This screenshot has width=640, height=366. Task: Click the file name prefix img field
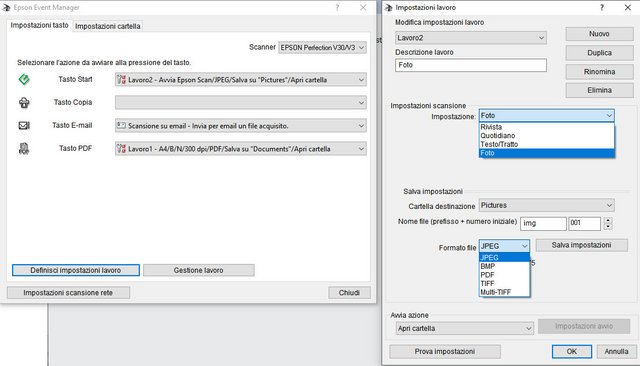[x=543, y=223]
